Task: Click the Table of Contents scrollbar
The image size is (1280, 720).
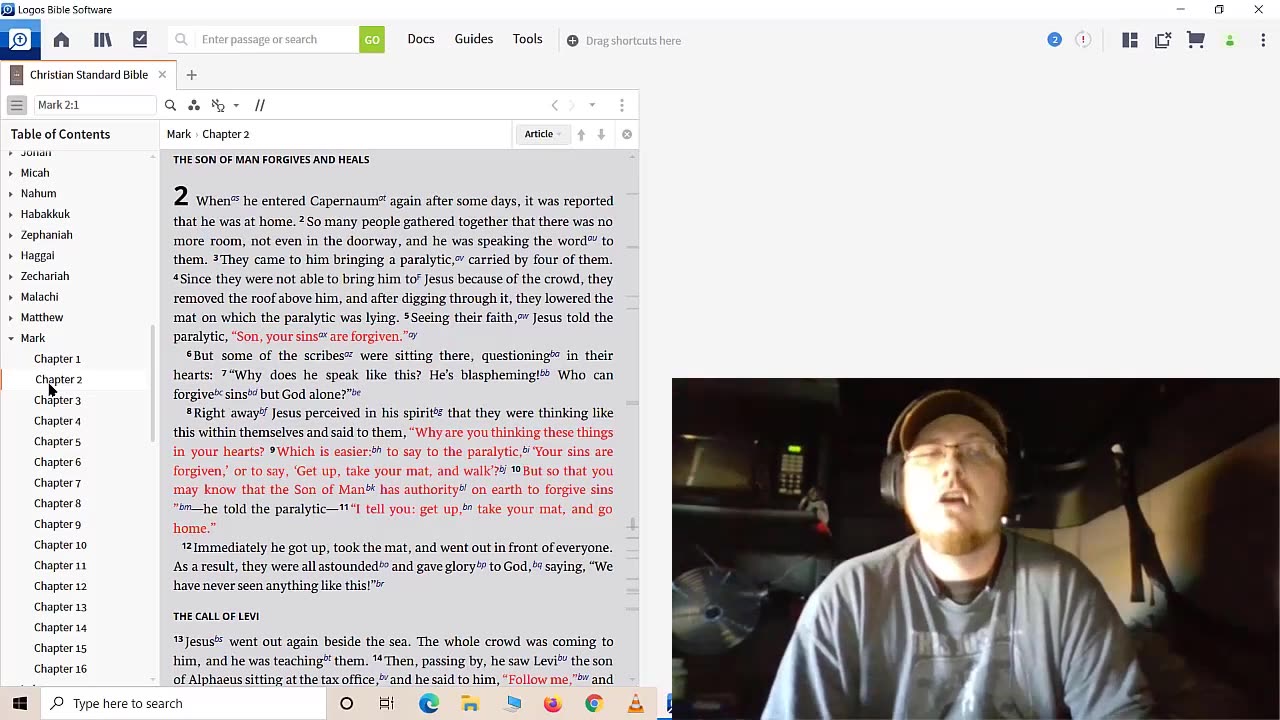Action: pyautogui.click(x=153, y=384)
